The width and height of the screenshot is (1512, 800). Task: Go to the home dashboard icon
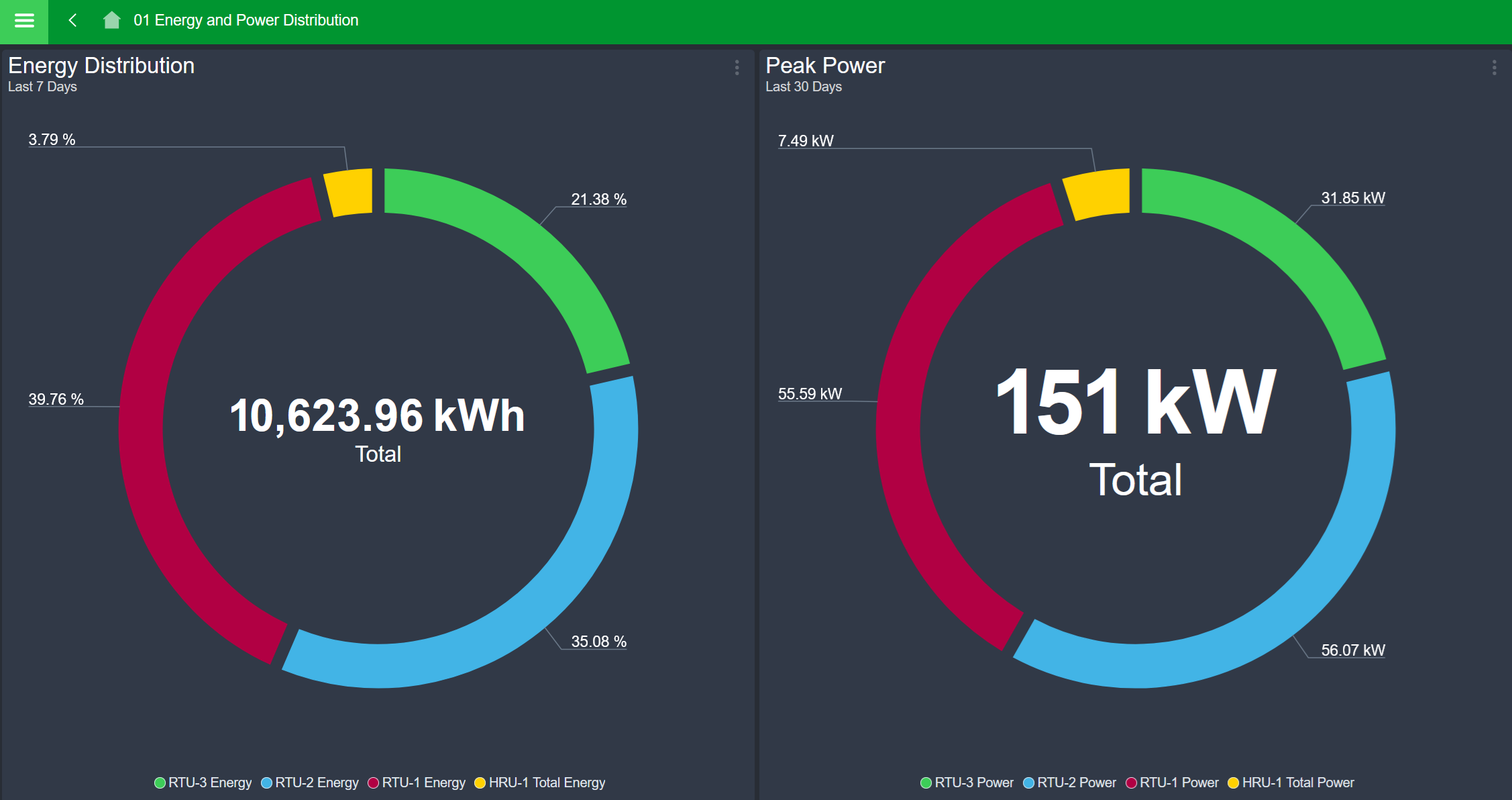point(111,21)
